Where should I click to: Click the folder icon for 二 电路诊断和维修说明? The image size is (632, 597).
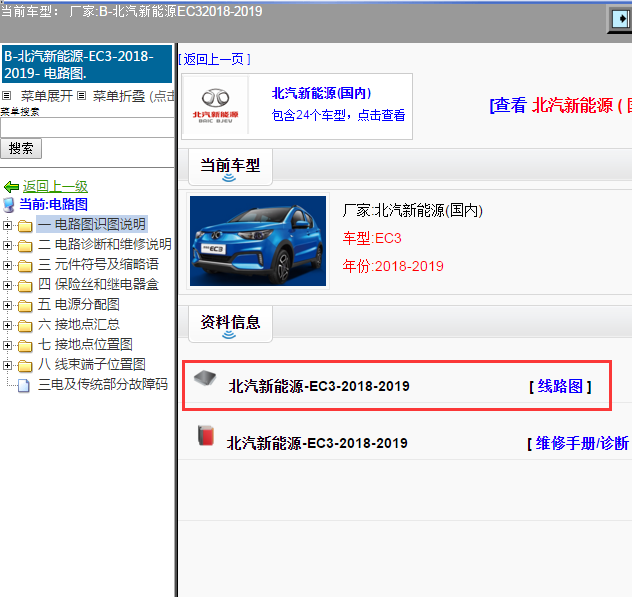pyautogui.click(x=25, y=245)
